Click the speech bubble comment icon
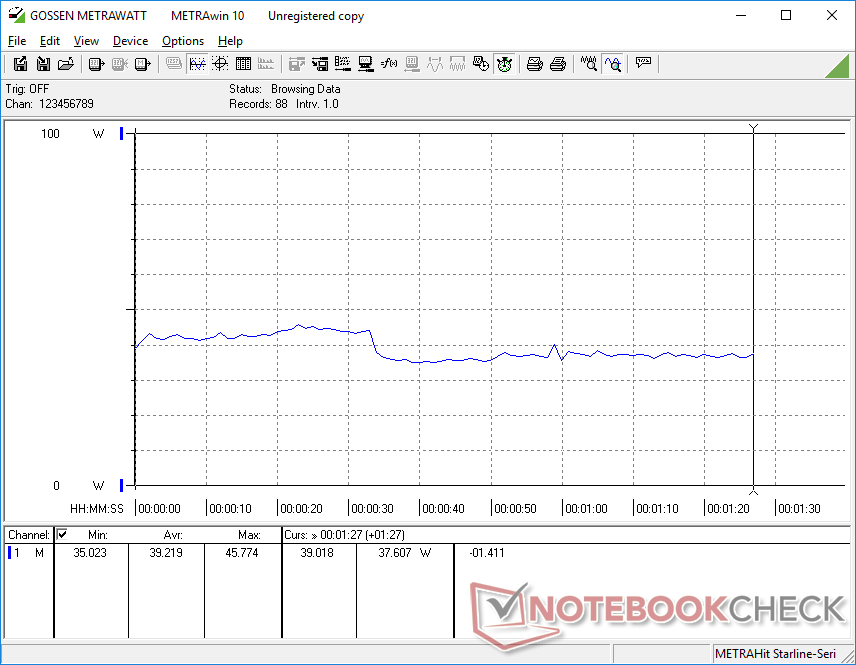The image size is (856, 665). click(643, 64)
